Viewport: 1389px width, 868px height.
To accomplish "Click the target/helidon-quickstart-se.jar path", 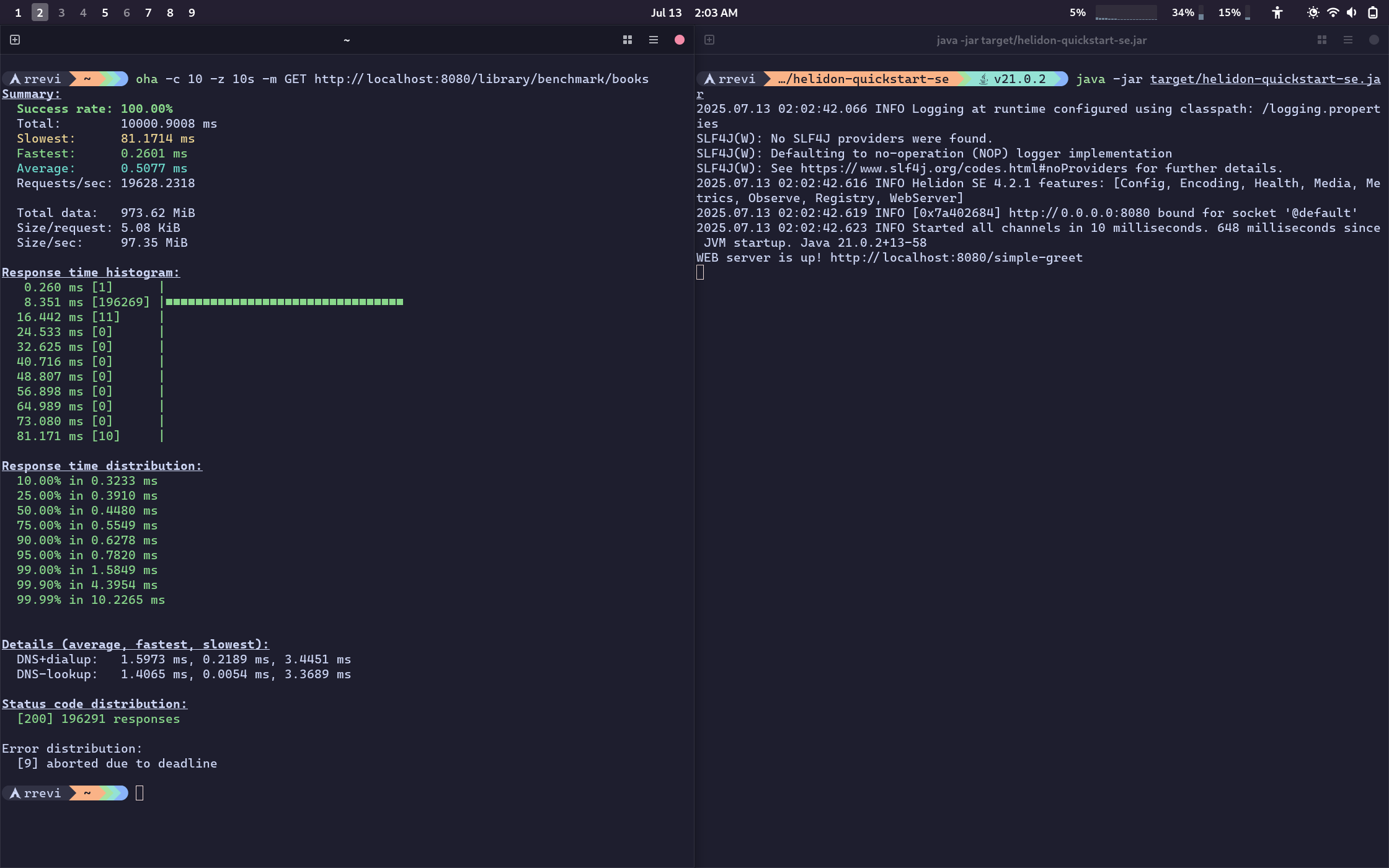I will [x=1265, y=79].
